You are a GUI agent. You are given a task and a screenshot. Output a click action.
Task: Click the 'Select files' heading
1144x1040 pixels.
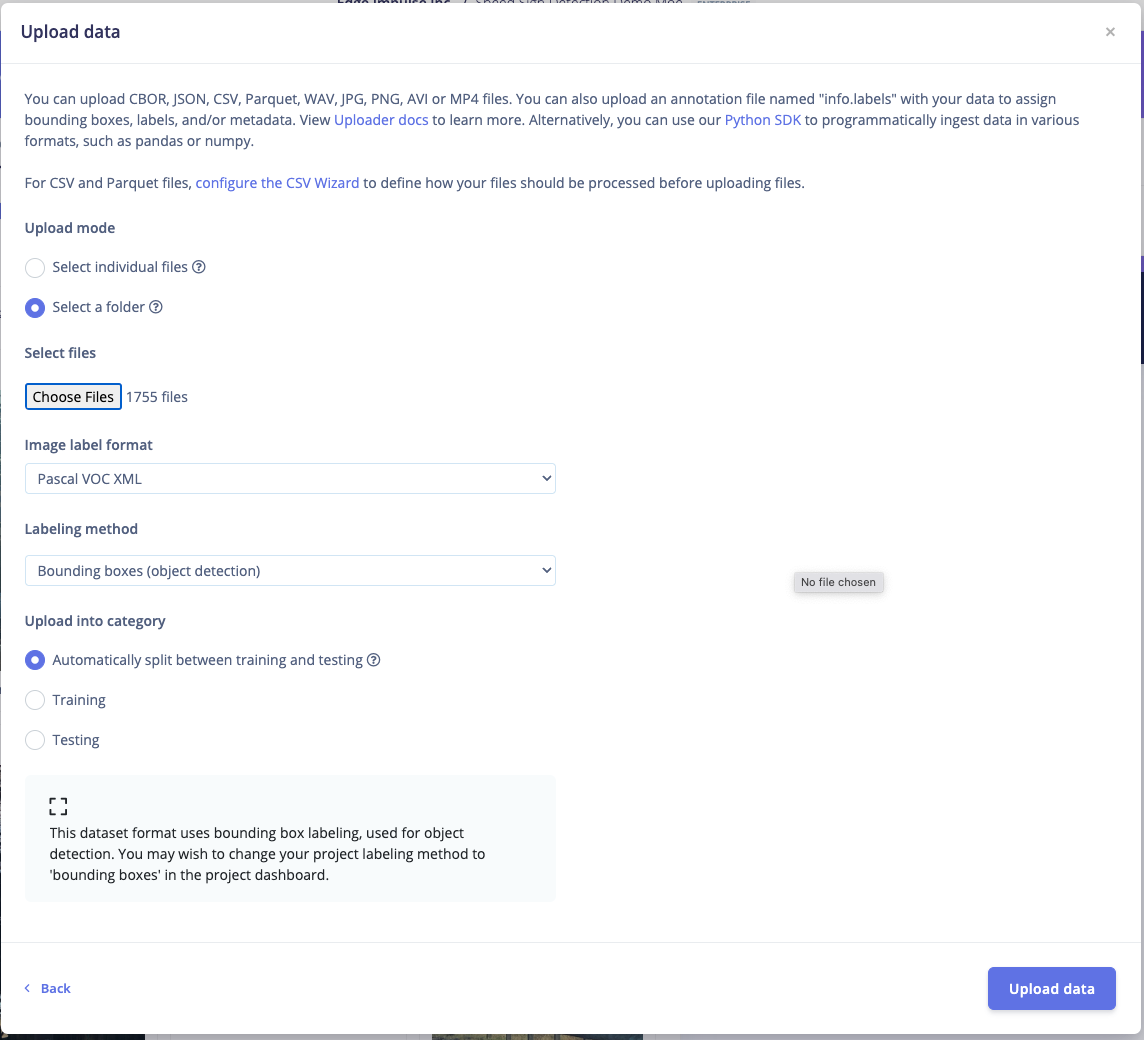coord(61,353)
